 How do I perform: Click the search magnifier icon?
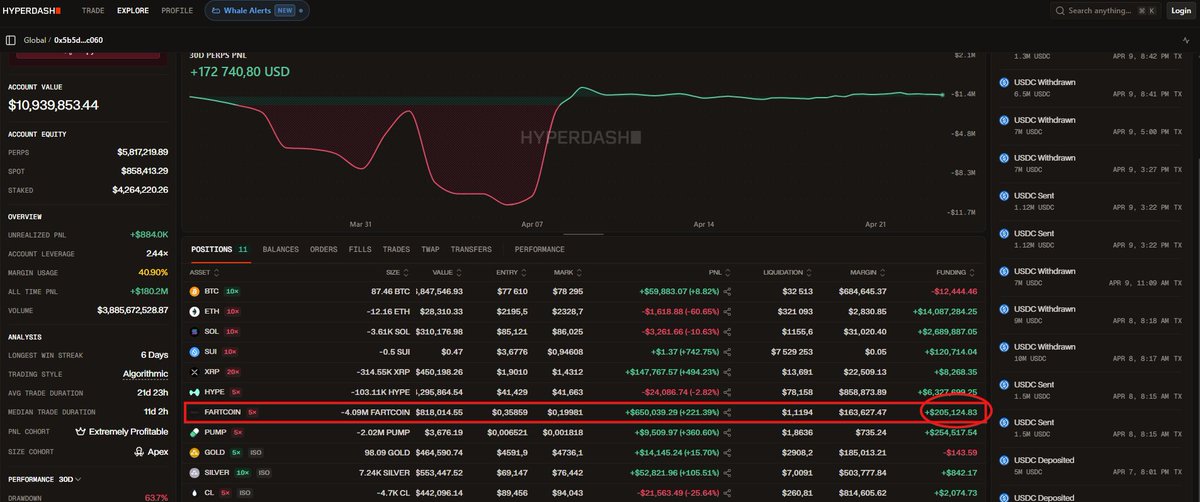[x=1060, y=11]
